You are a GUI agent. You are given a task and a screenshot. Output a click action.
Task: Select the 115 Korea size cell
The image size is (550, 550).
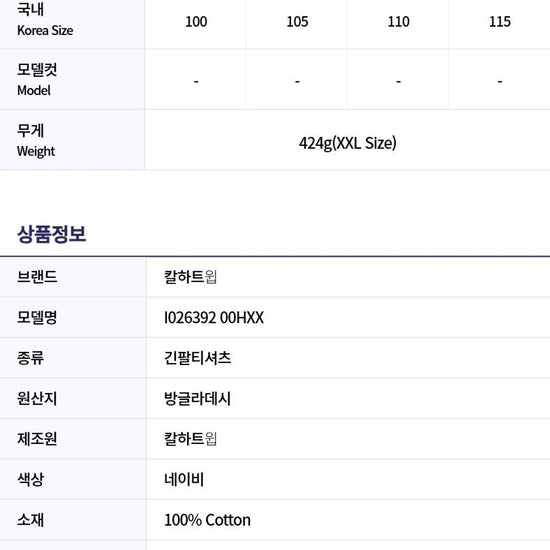[500, 22]
